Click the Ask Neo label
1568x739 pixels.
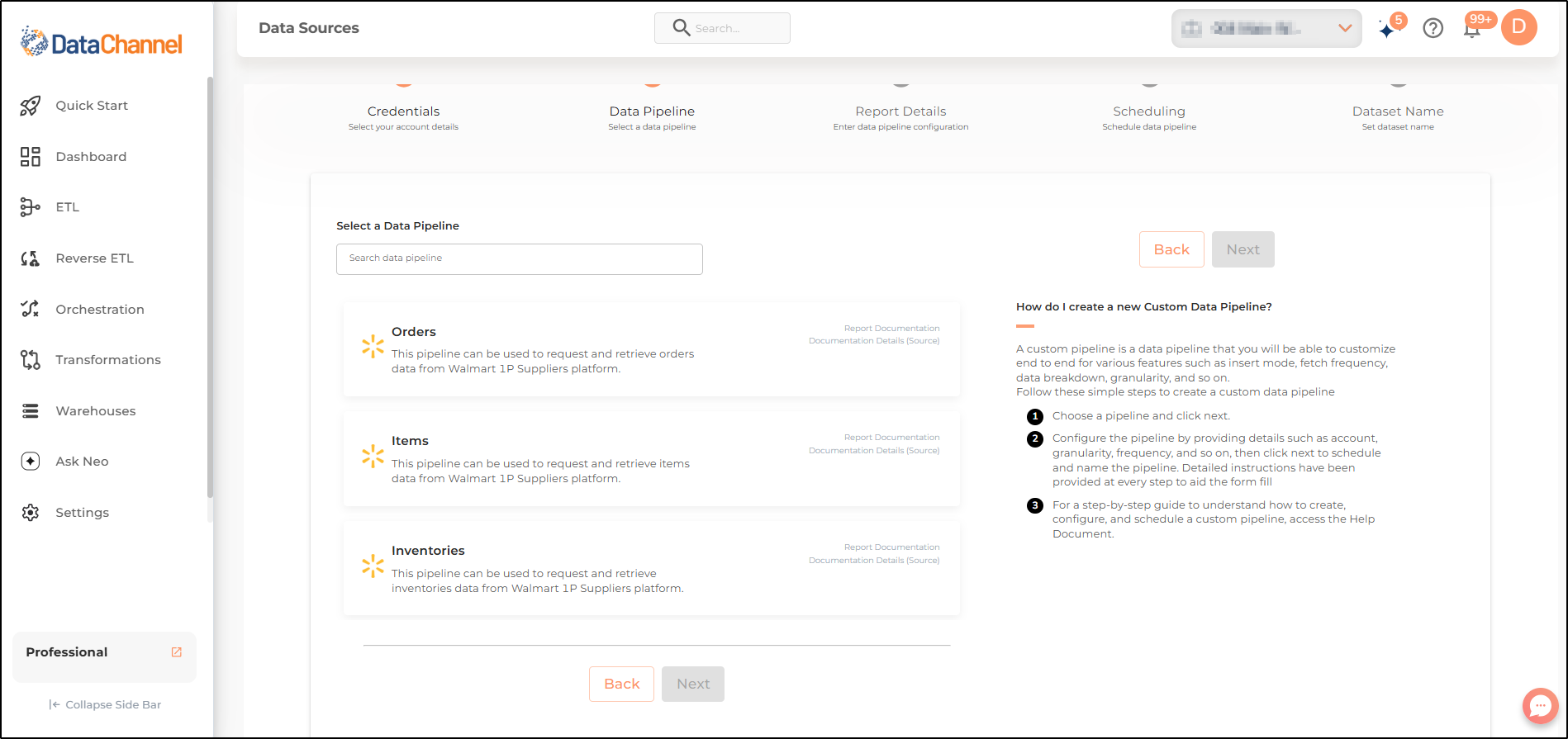click(82, 462)
